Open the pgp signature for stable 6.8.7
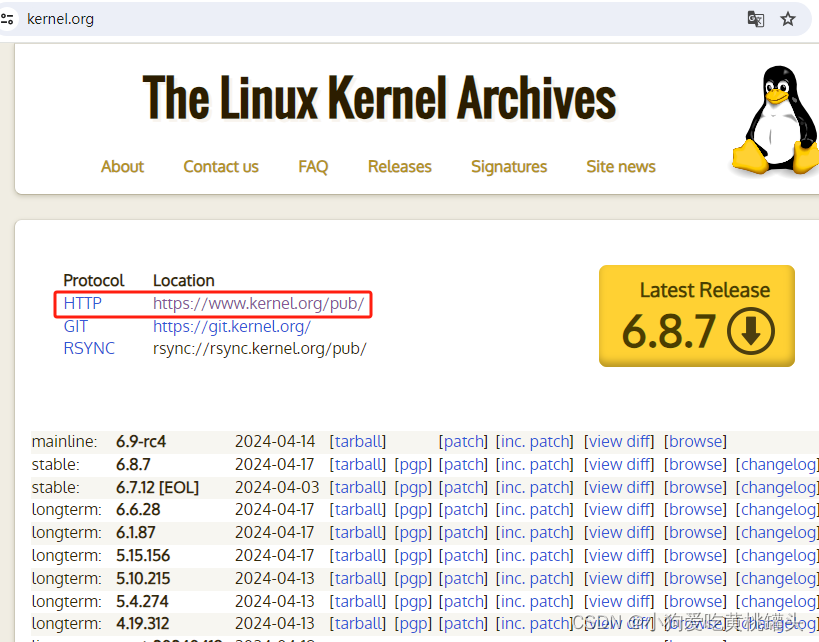 412,464
